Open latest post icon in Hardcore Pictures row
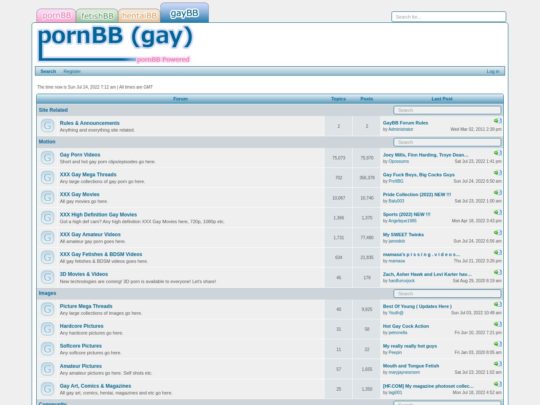Viewport: 540px width, 405px height. pyautogui.click(x=498, y=324)
